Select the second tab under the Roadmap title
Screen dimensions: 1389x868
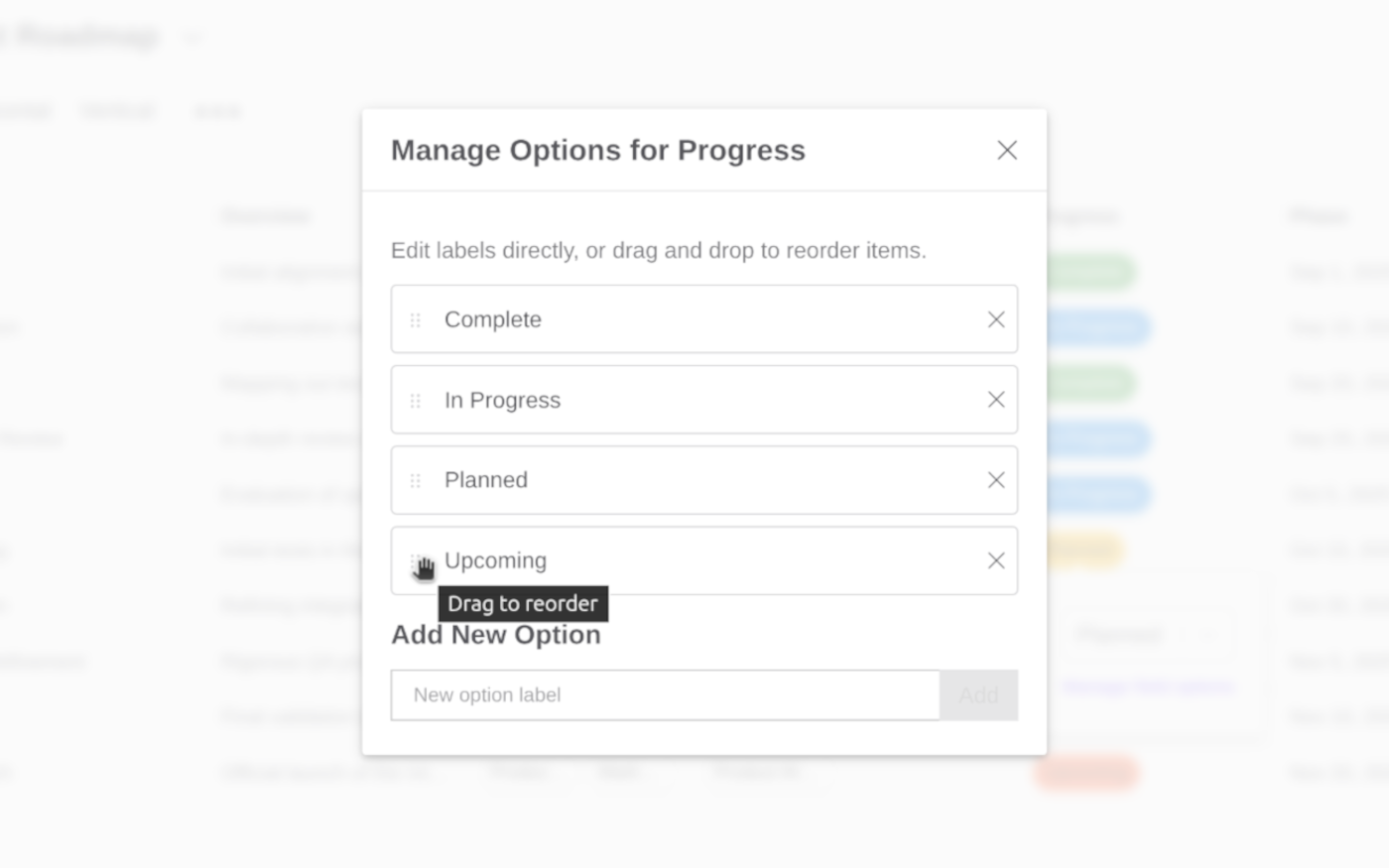118,110
